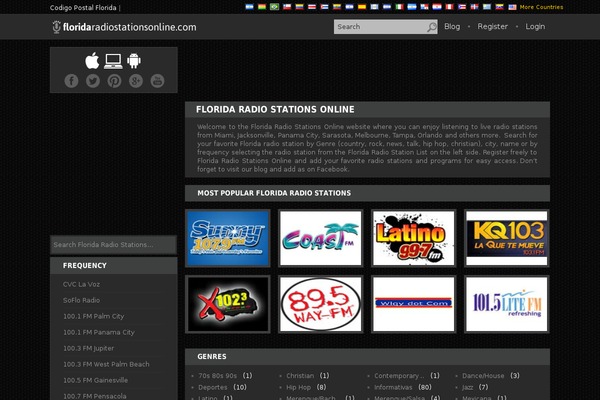This screenshot has width=600, height=400.
Task: Open the Android app icon
Action: pos(134,61)
